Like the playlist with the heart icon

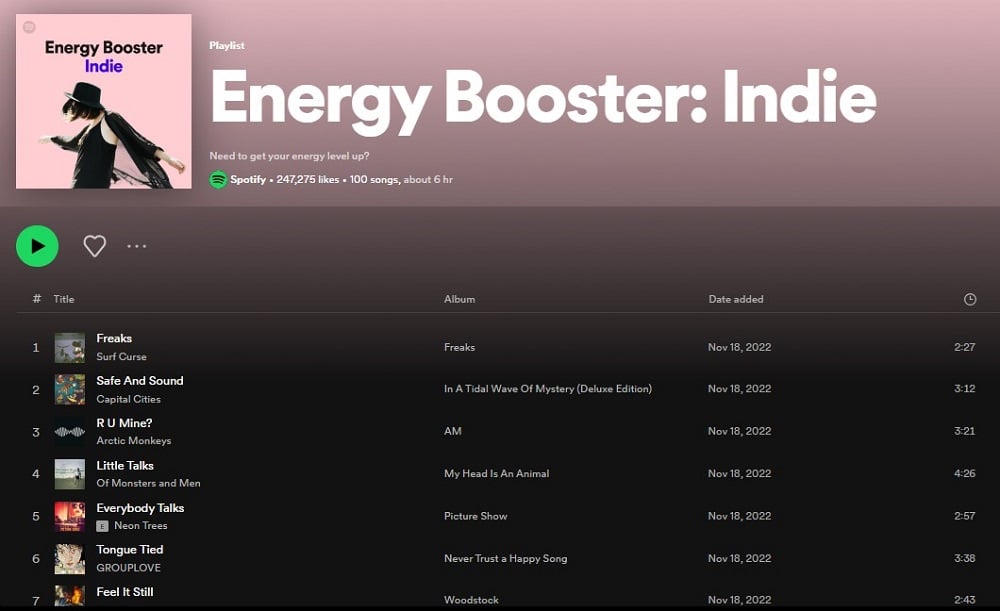[x=94, y=246]
